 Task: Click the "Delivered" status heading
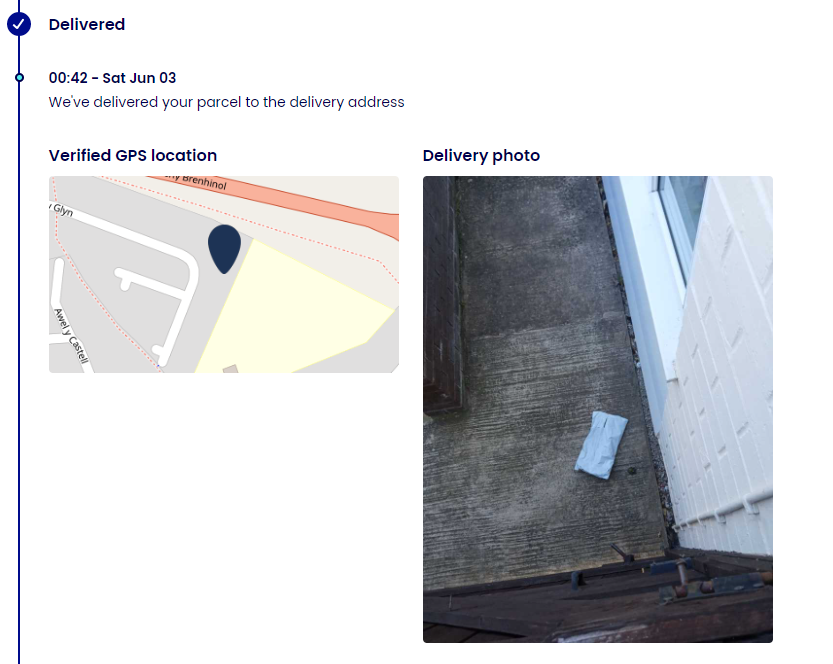tap(87, 24)
